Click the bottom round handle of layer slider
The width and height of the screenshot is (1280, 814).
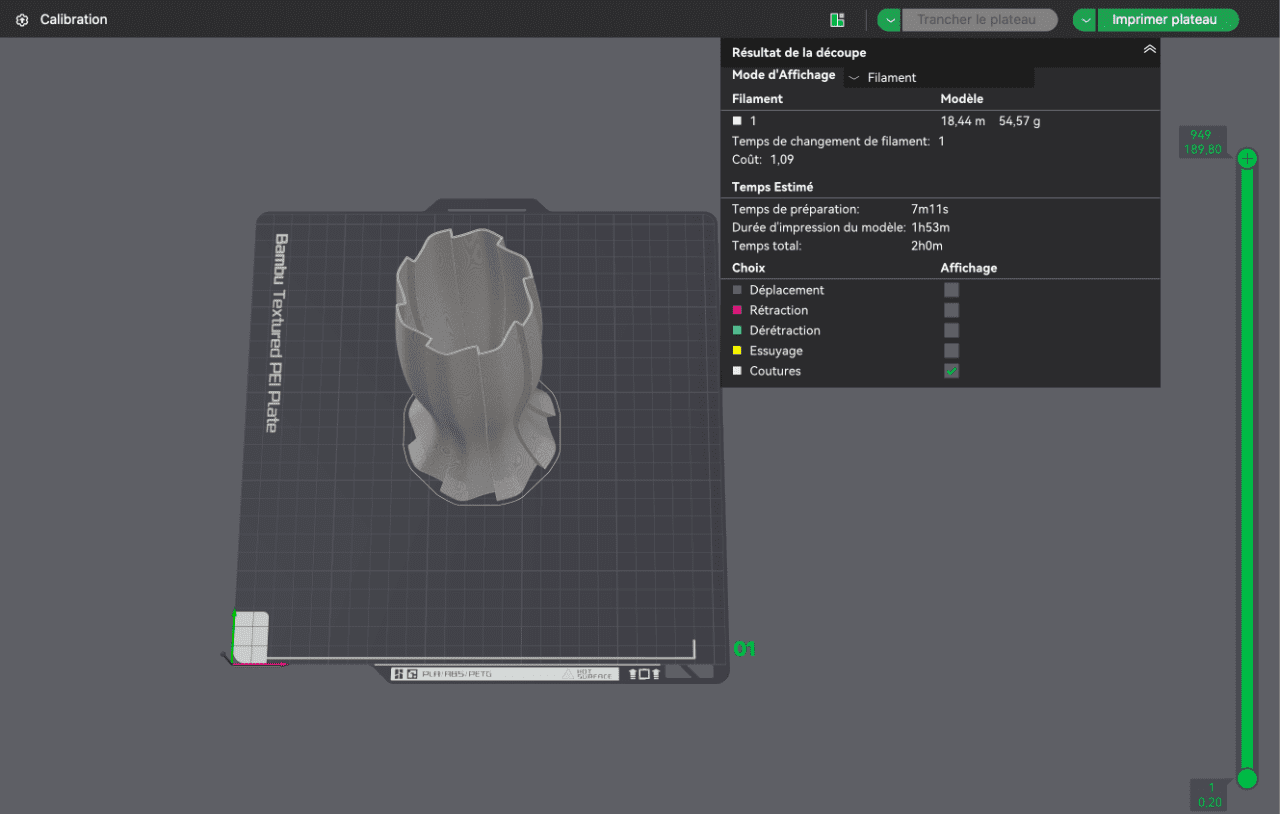point(1247,778)
